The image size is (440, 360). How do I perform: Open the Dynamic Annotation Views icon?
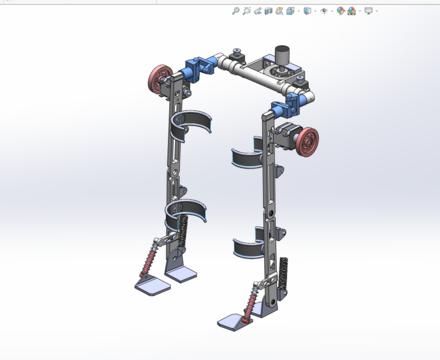[279, 11]
